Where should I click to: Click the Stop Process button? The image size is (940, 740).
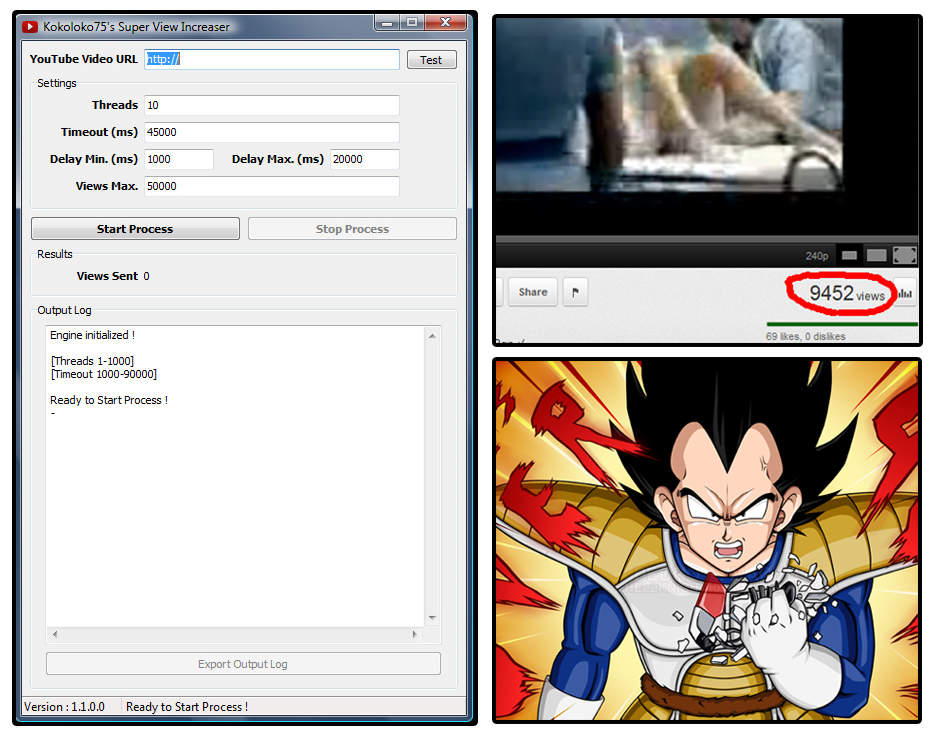352,228
